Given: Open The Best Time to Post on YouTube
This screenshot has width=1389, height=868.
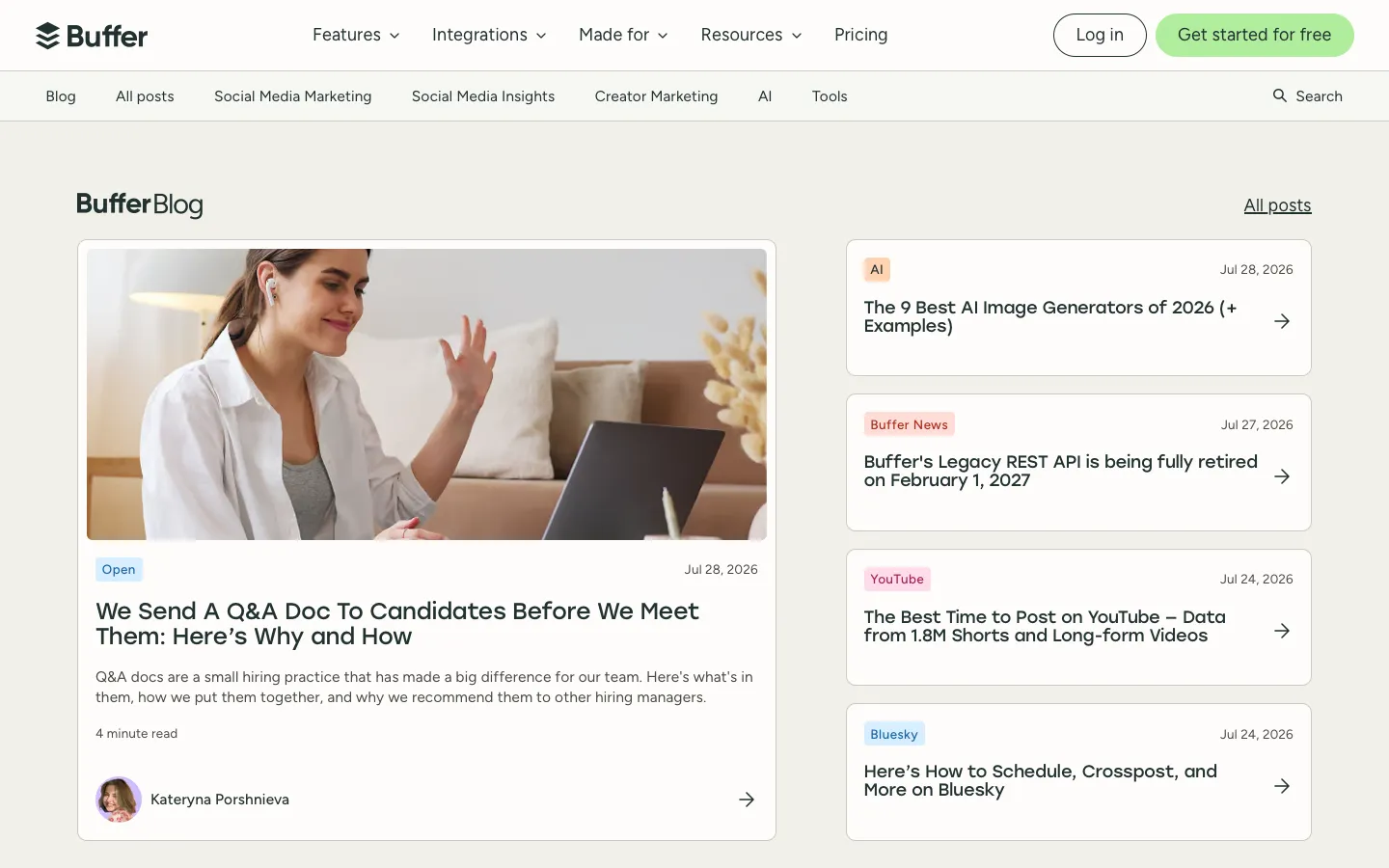Looking at the screenshot, I should pyautogui.click(x=1045, y=626).
